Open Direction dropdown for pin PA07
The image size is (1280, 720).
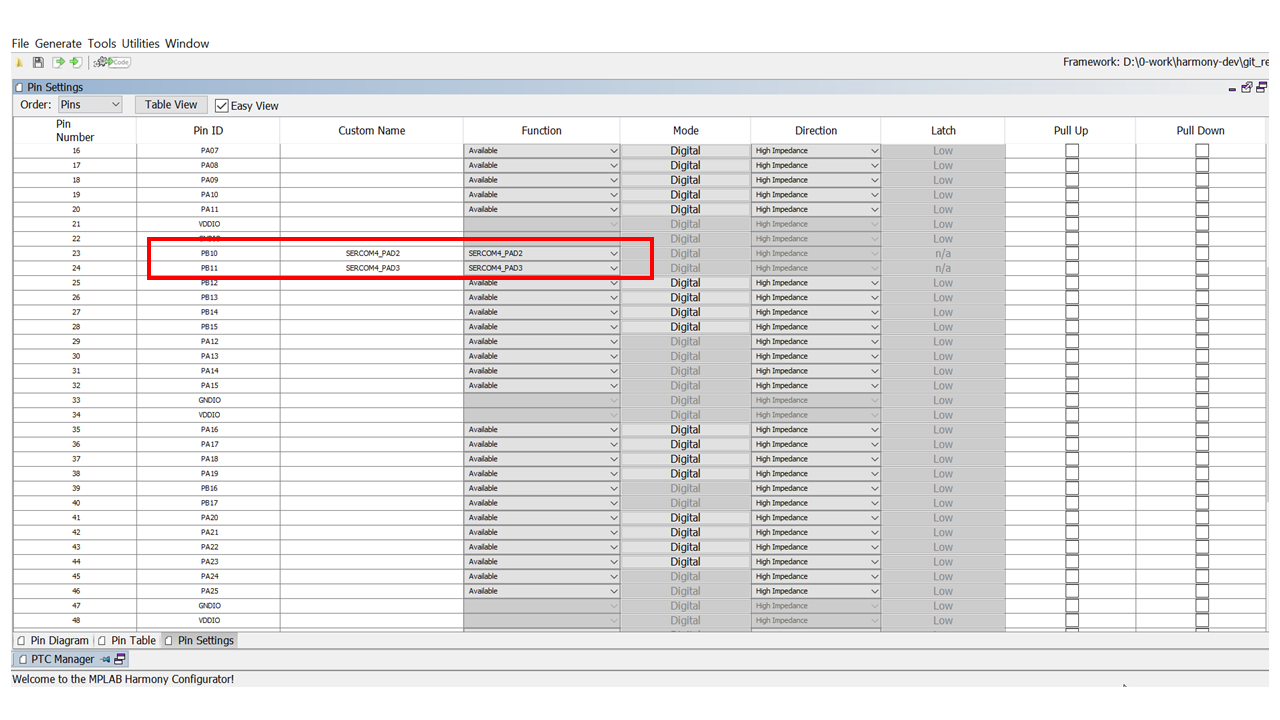tap(816, 151)
